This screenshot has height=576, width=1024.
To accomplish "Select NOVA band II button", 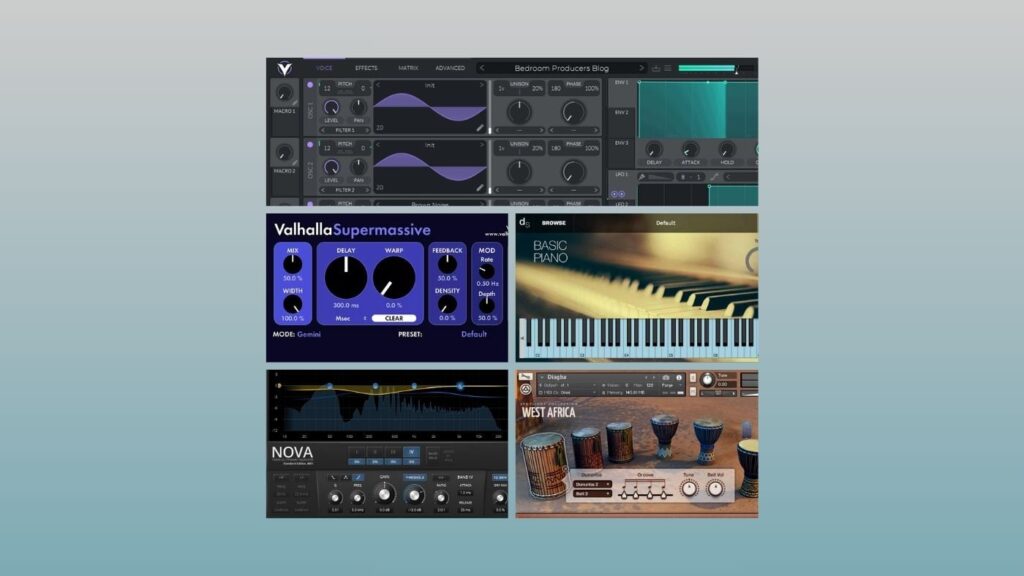I will tap(375, 452).
